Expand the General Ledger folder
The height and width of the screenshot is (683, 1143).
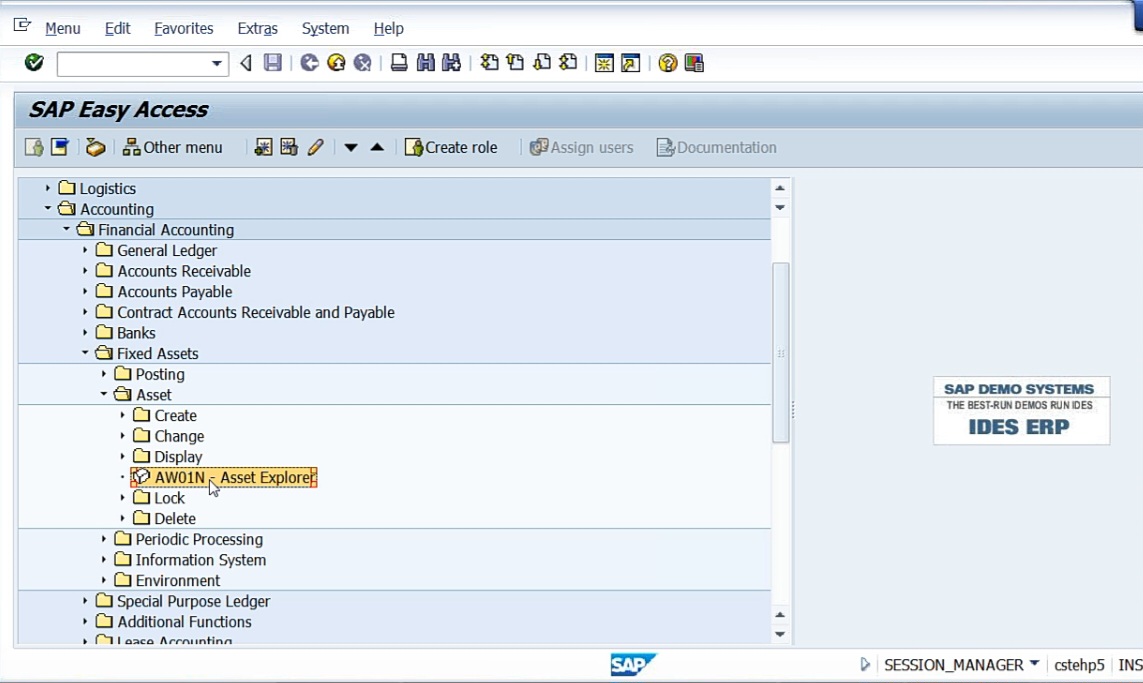pos(85,250)
